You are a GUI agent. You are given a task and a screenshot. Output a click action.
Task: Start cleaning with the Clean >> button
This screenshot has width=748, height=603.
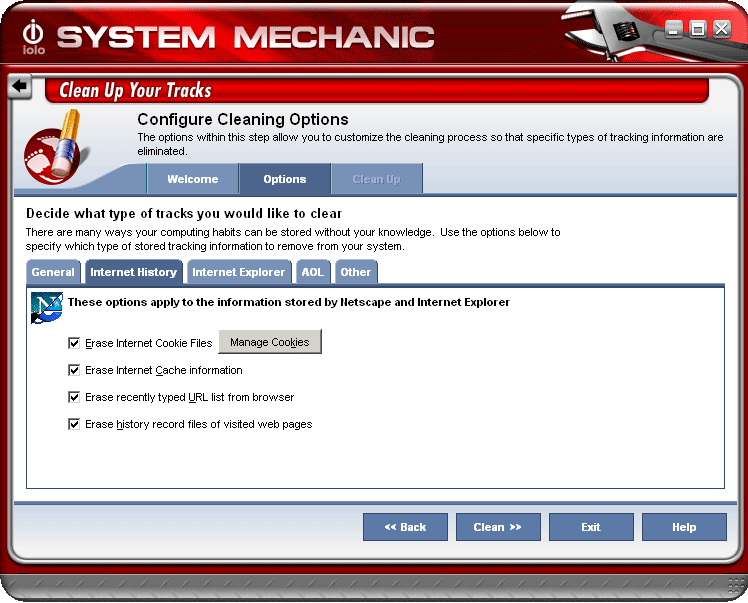pos(498,527)
